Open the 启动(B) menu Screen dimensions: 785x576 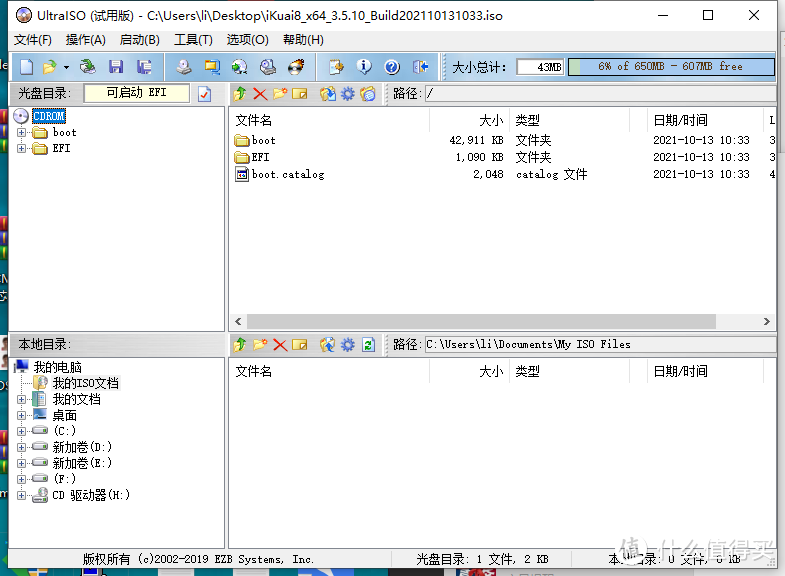[x=139, y=40]
